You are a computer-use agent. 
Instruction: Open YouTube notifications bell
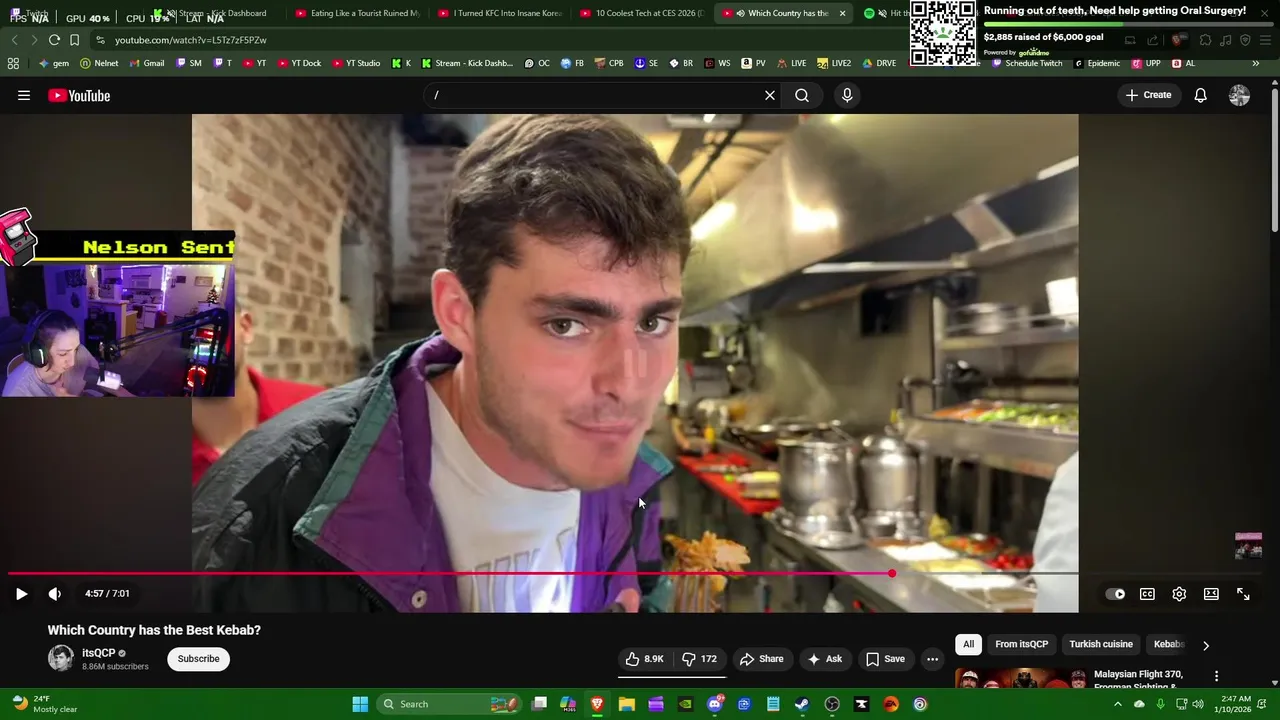(1200, 95)
